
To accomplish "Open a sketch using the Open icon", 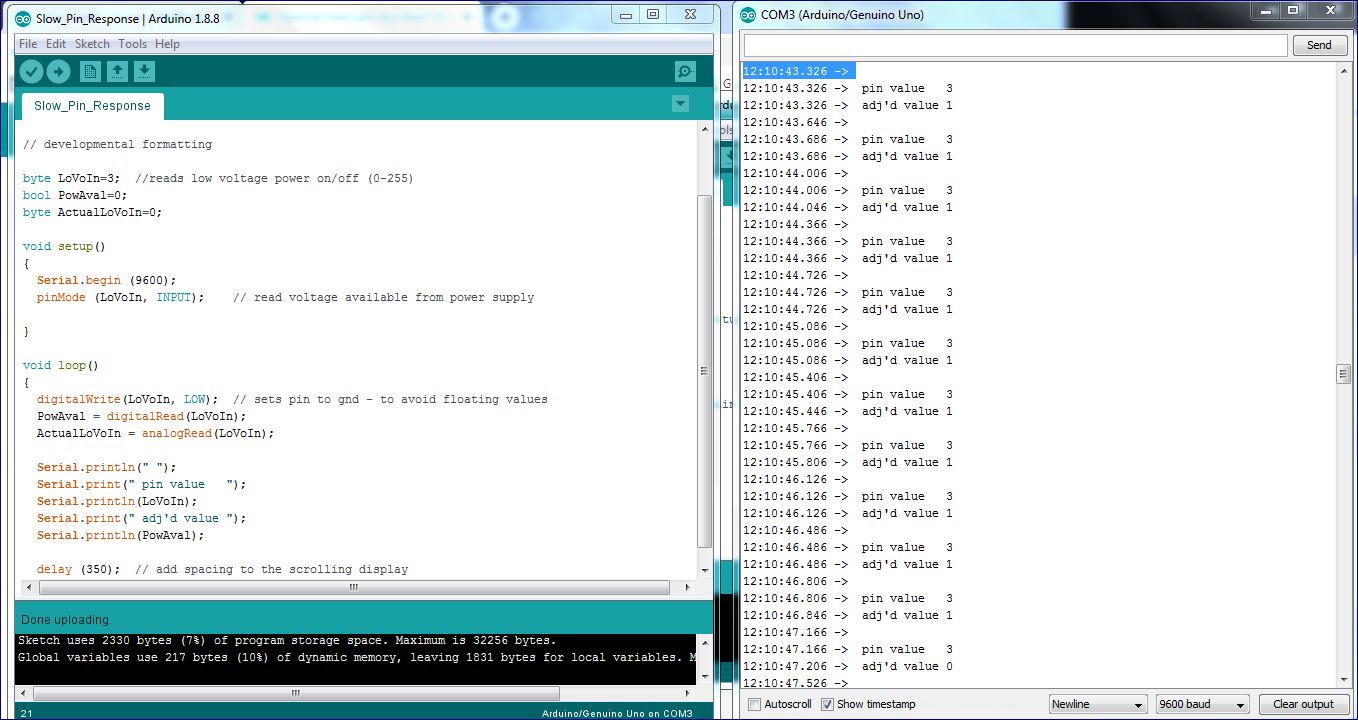I will (x=117, y=71).
